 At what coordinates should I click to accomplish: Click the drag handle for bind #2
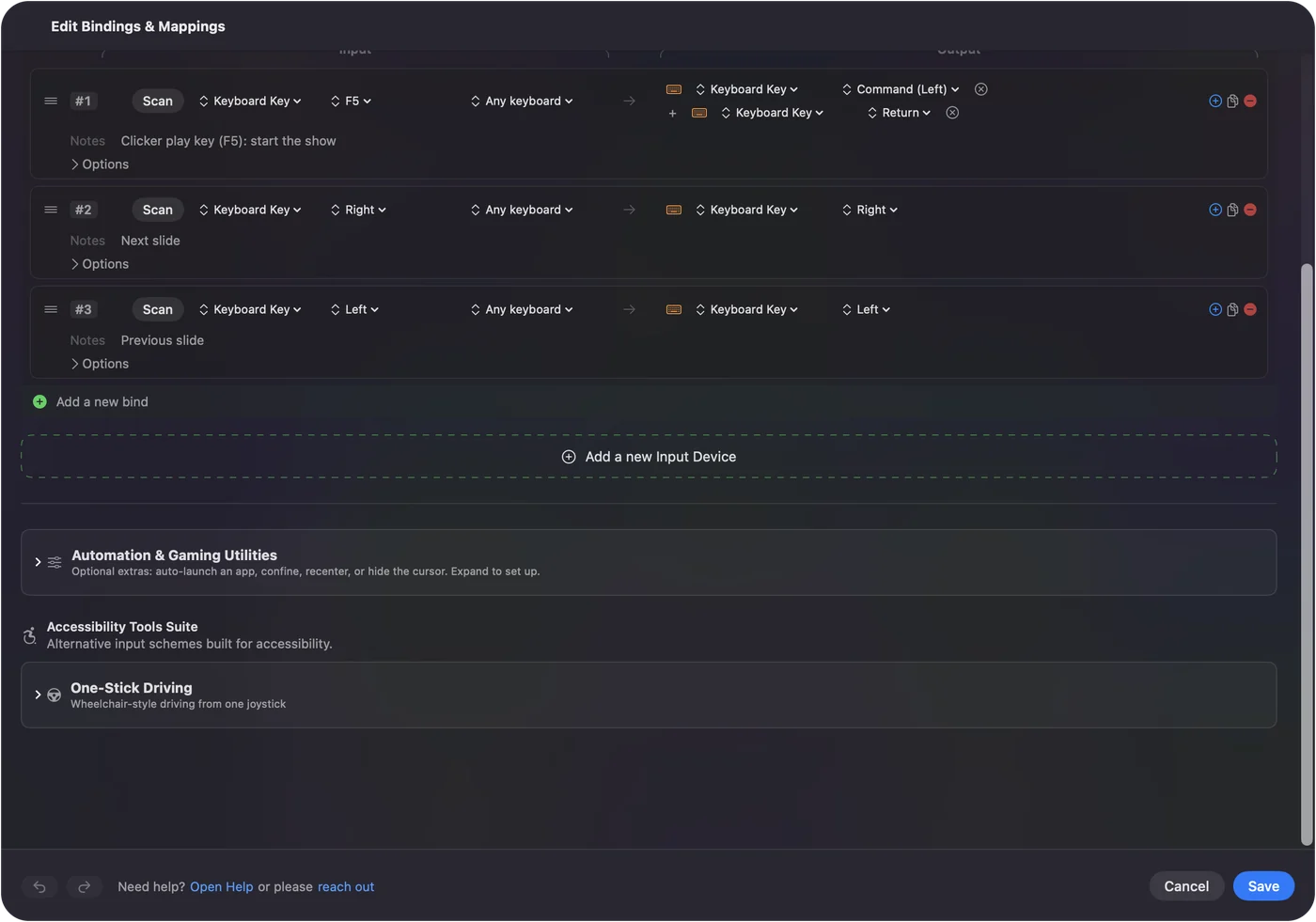pyautogui.click(x=51, y=210)
